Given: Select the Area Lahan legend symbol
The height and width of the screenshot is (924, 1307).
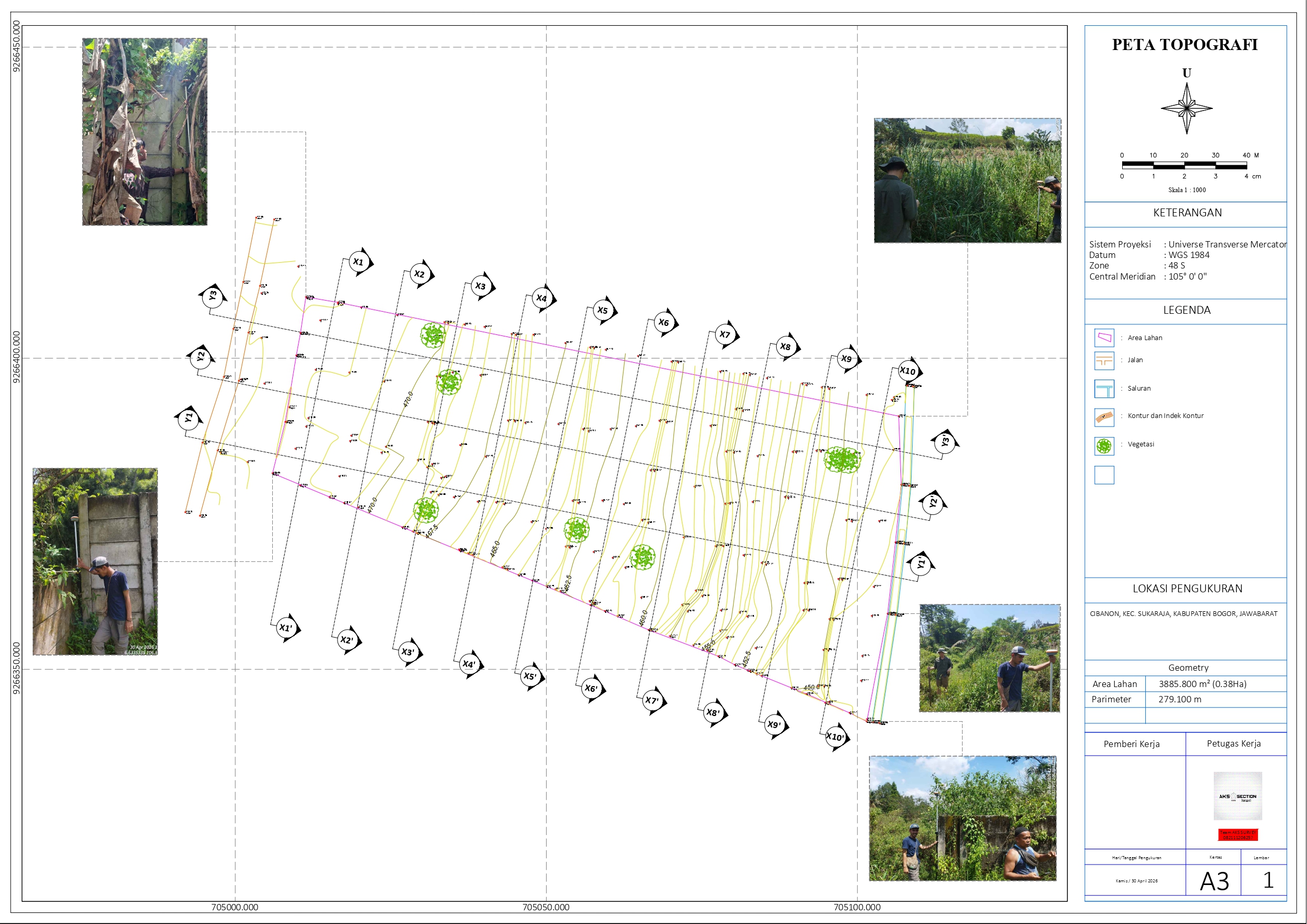Looking at the screenshot, I should pos(1104,337).
